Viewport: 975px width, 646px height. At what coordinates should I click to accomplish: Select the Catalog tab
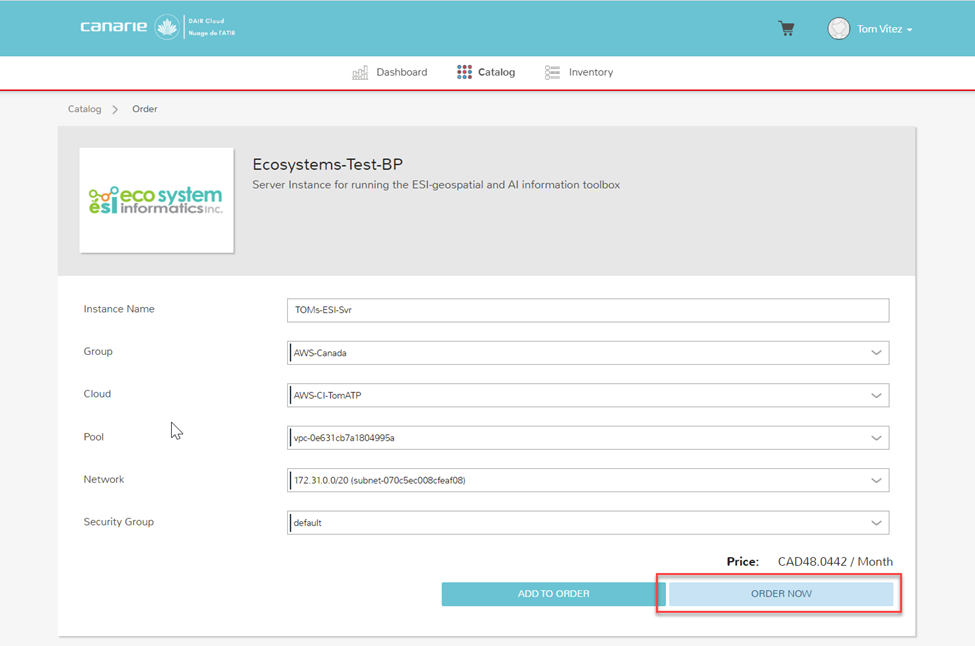coord(496,73)
